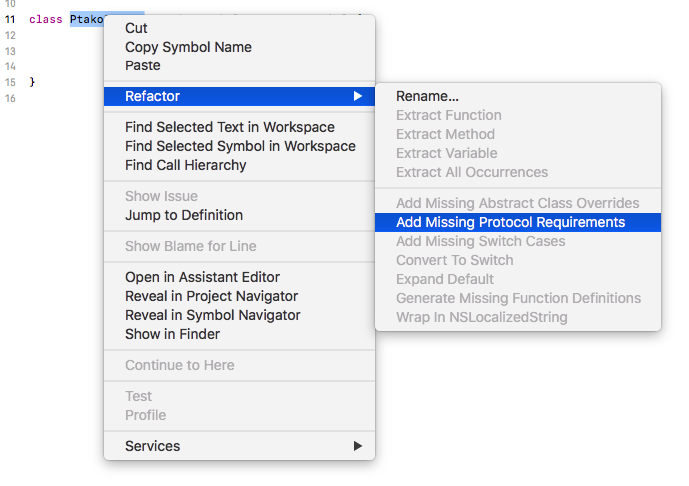Screen dimensions: 689x486
Task: Click the Refactor menu entry
Action: pyautogui.click(x=153, y=96)
